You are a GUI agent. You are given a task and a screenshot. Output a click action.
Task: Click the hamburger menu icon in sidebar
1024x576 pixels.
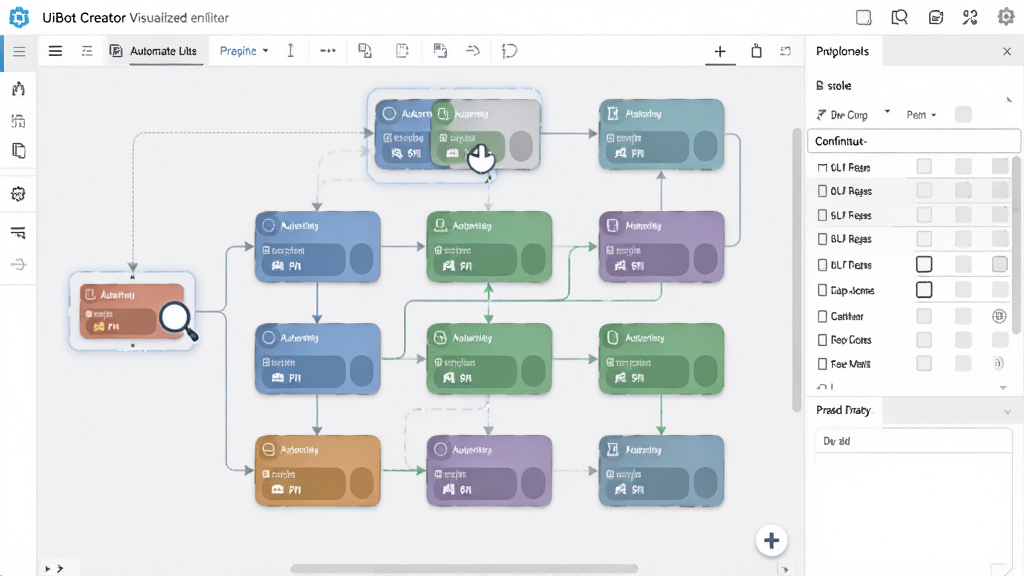pos(19,51)
